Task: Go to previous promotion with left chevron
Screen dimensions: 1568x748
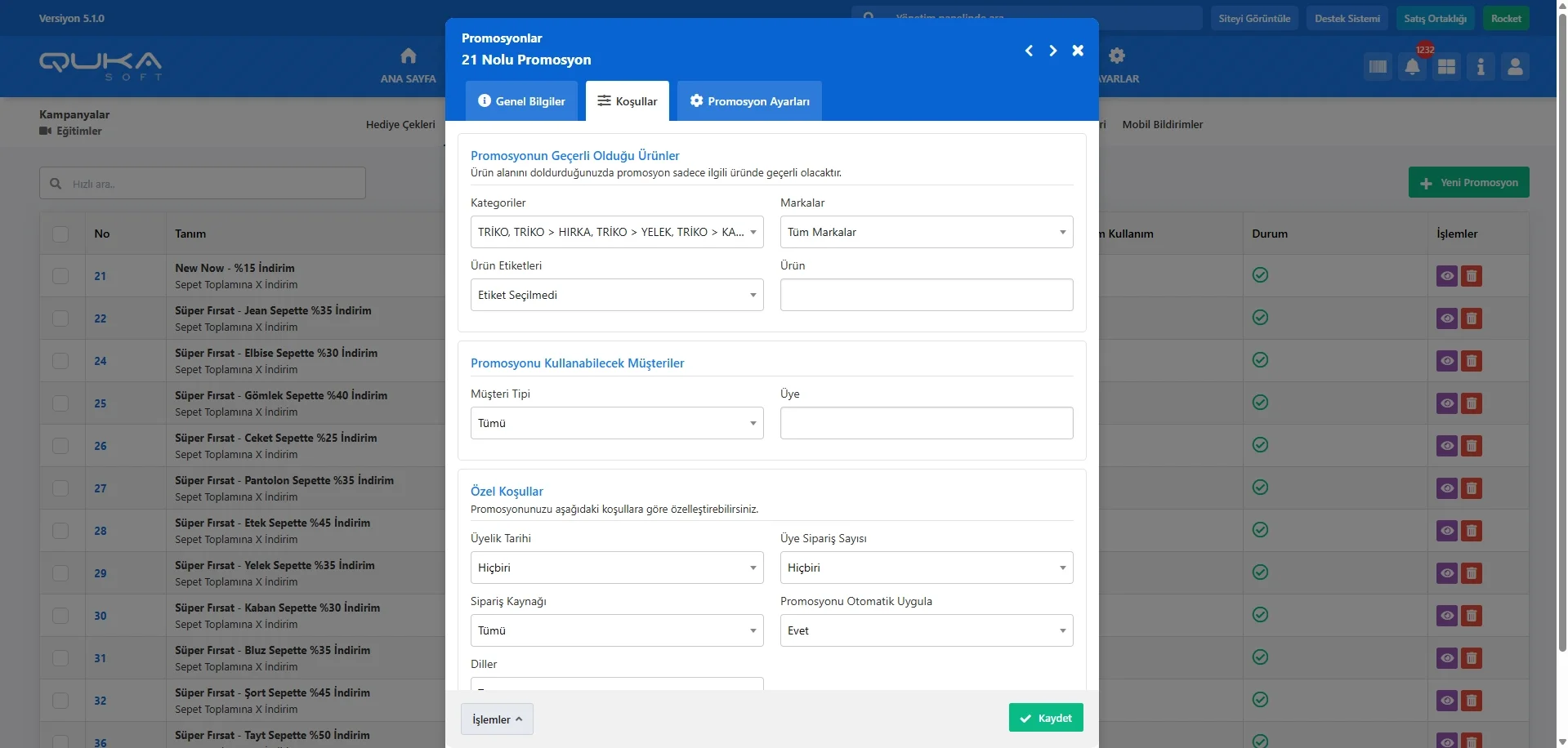Action: click(1029, 51)
